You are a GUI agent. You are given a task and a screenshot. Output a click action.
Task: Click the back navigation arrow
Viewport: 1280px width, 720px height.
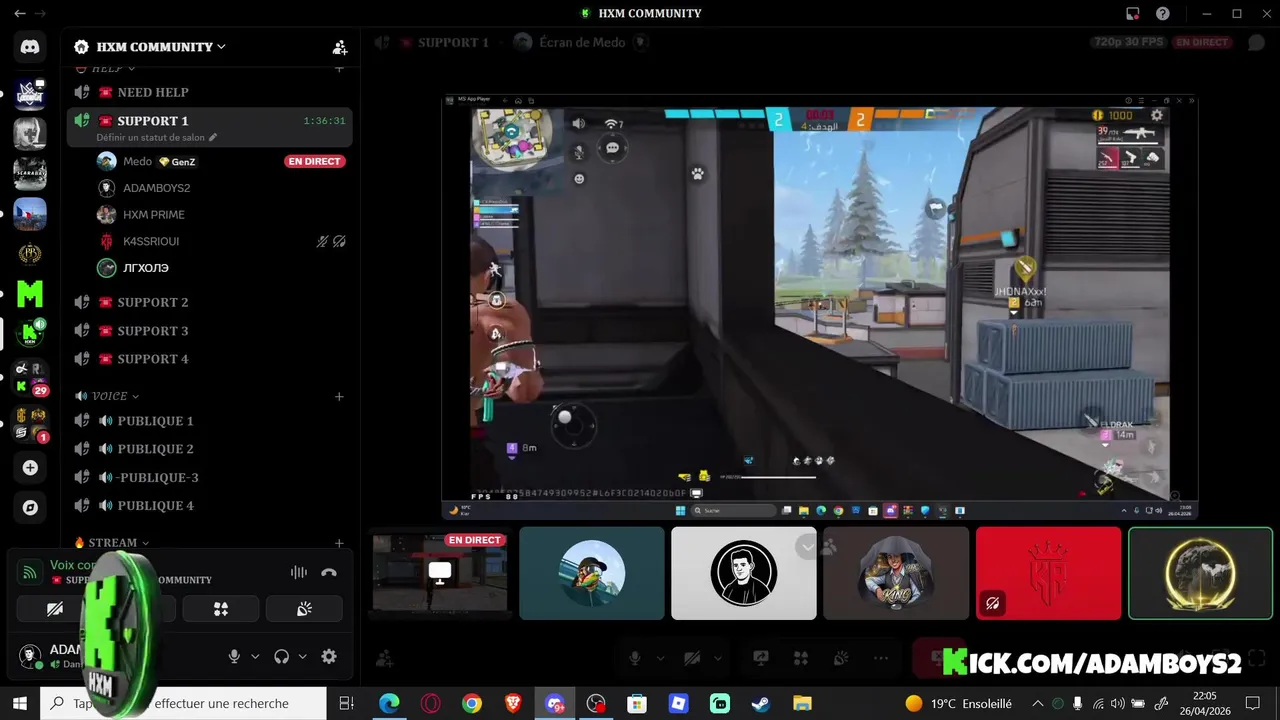pos(19,14)
